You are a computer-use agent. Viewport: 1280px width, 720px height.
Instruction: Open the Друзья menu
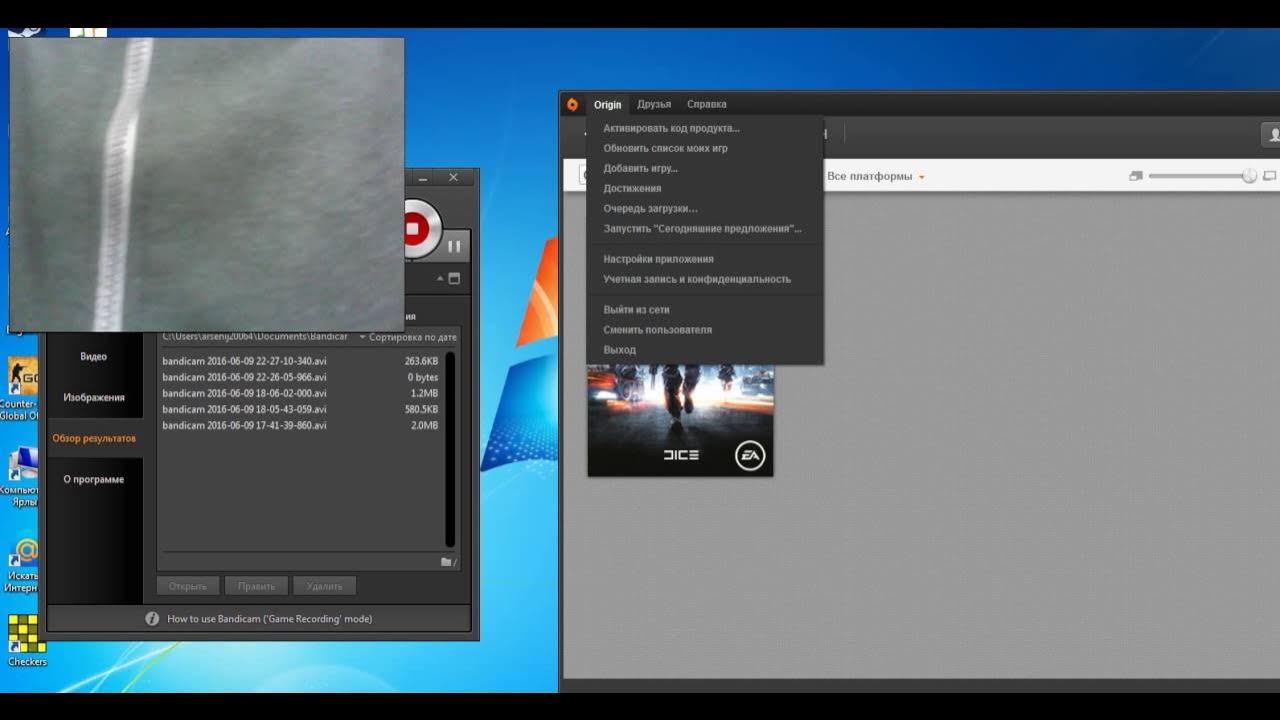pos(654,104)
